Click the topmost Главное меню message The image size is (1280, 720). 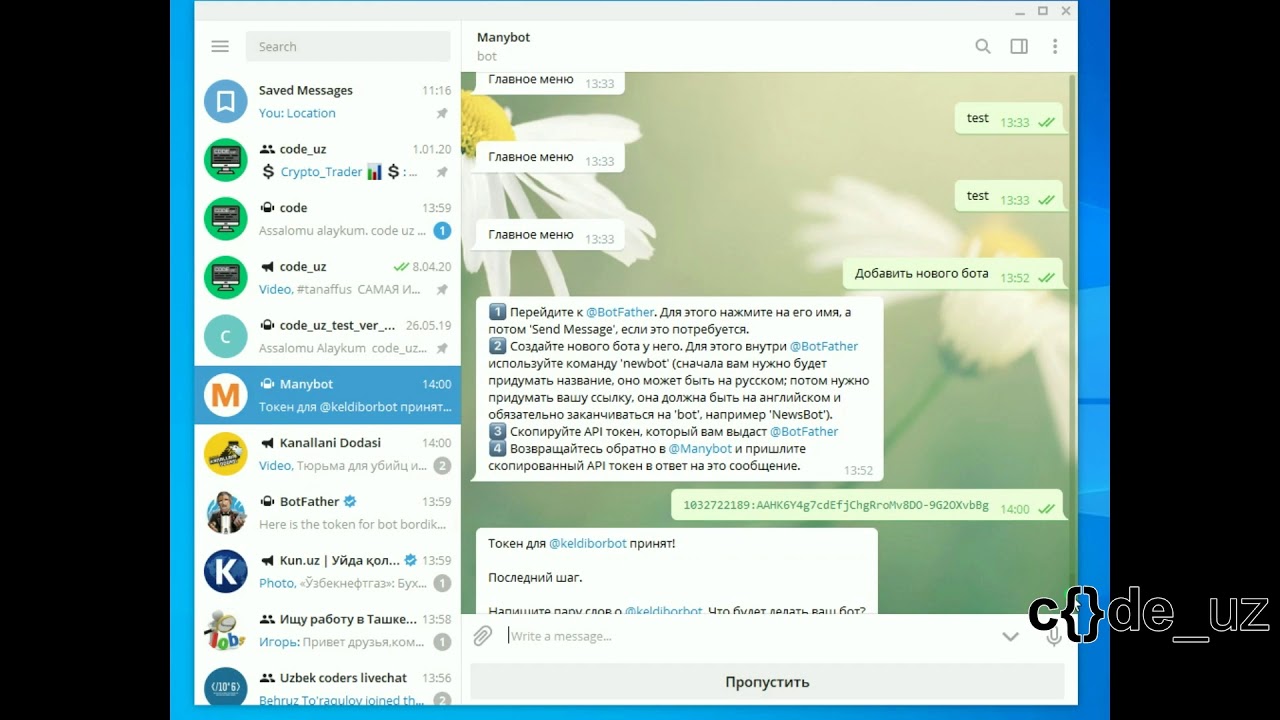pos(550,81)
